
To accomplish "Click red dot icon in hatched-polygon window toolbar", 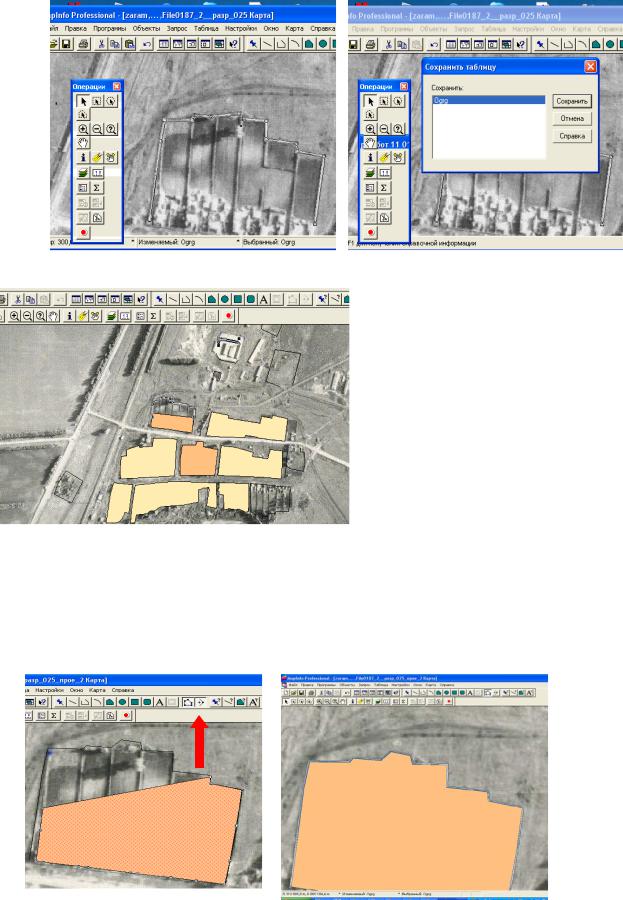I will (x=126, y=716).
